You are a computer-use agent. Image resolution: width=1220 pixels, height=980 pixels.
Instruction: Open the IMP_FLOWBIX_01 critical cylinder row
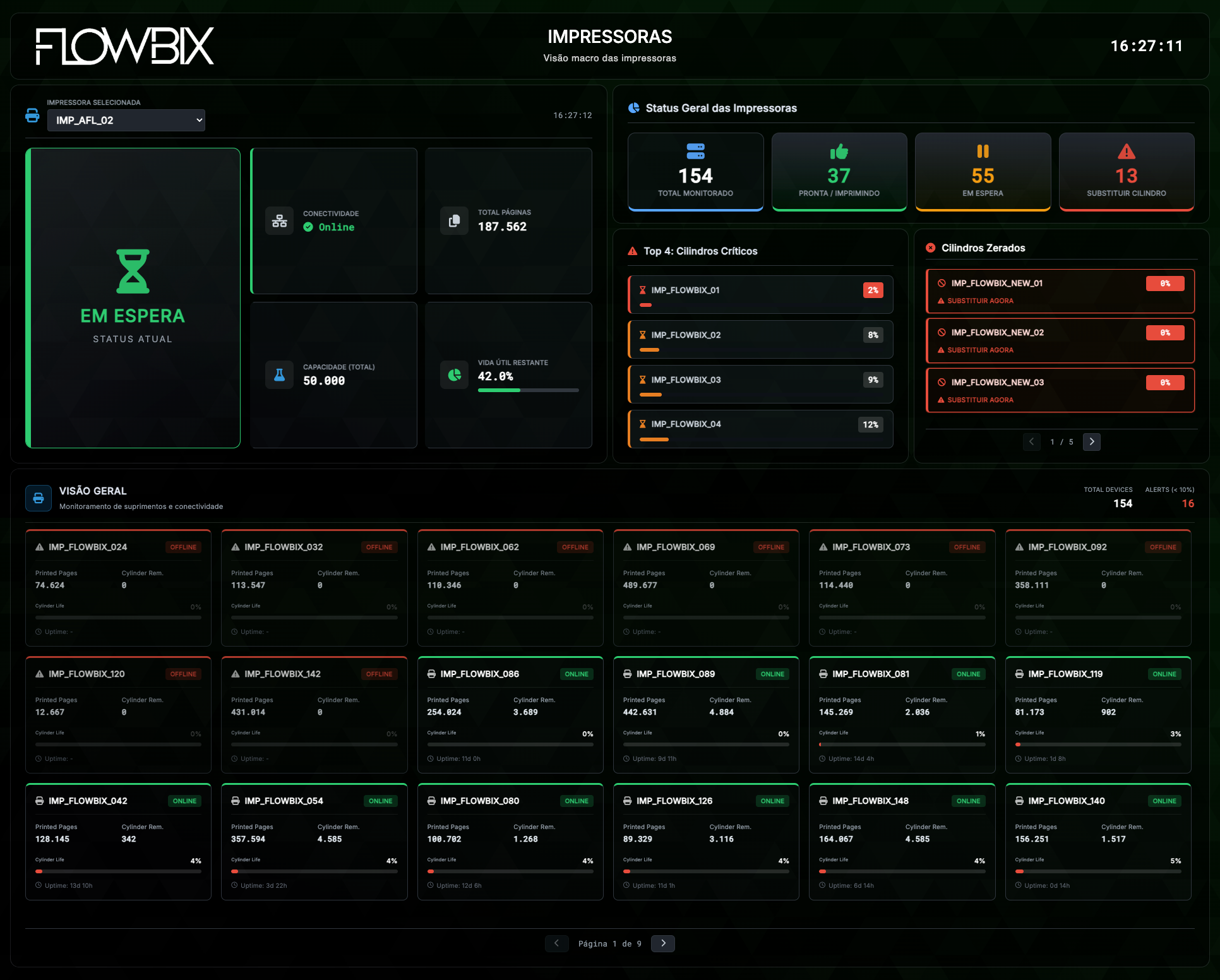tap(760, 294)
